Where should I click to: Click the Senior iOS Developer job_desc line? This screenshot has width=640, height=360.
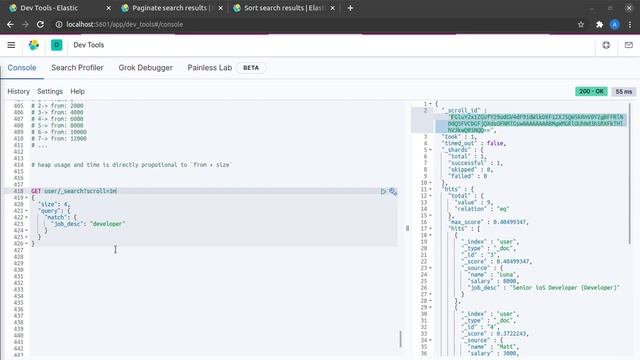coord(544,288)
